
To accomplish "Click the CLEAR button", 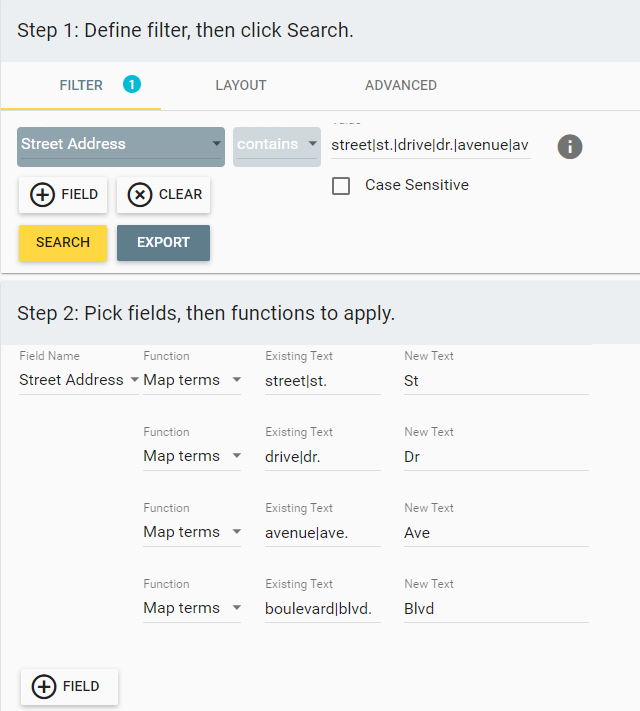I will [163, 195].
